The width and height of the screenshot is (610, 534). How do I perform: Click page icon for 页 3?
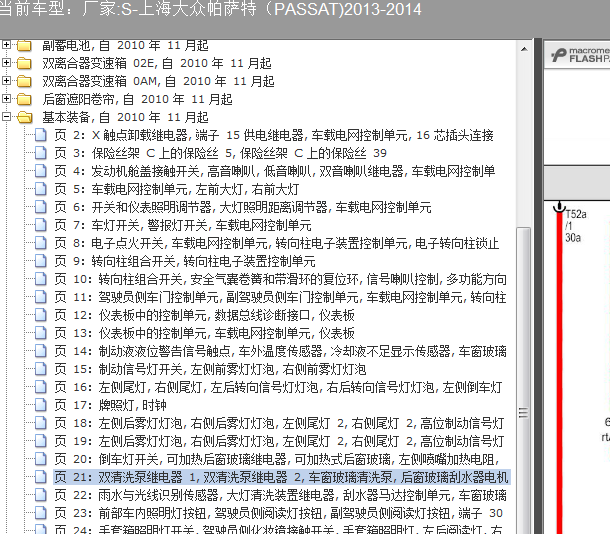pyautogui.click(x=40, y=153)
